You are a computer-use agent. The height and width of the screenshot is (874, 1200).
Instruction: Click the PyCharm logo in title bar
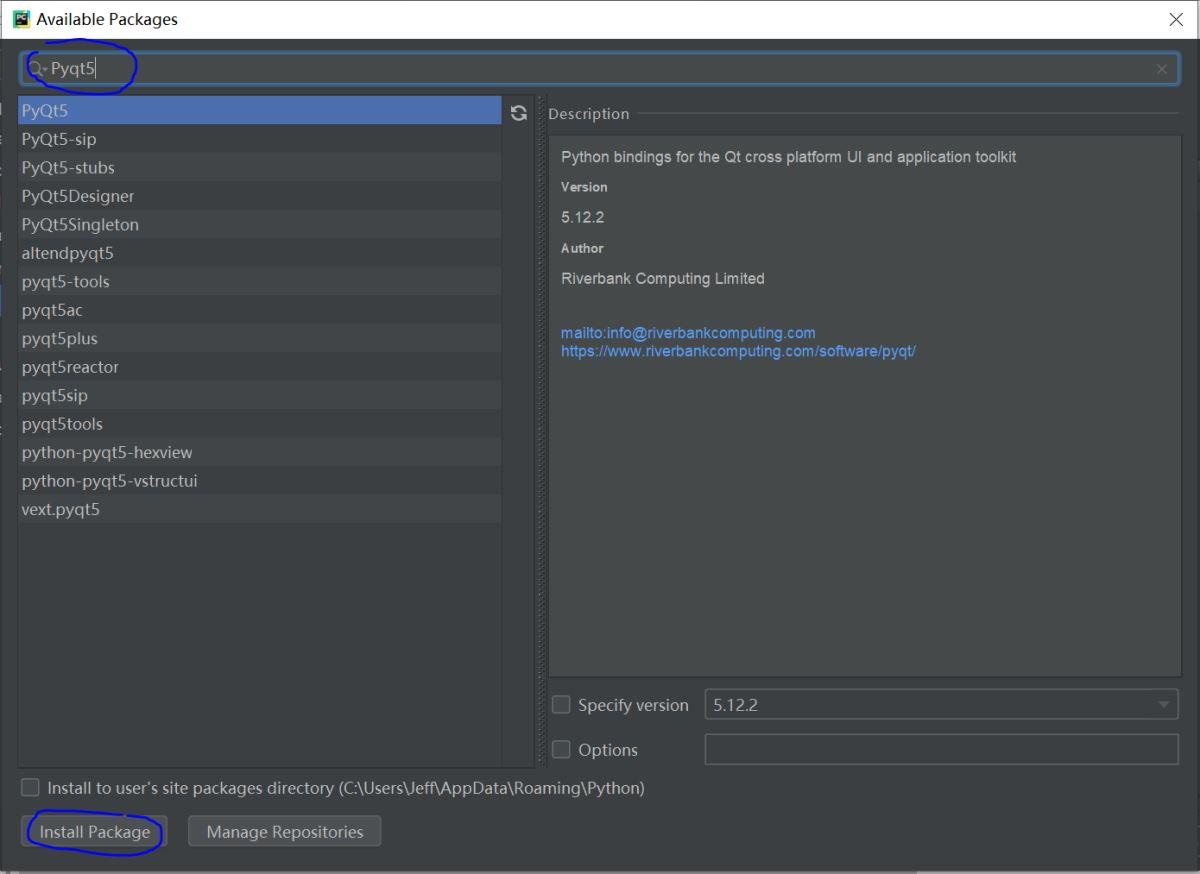[21, 19]
